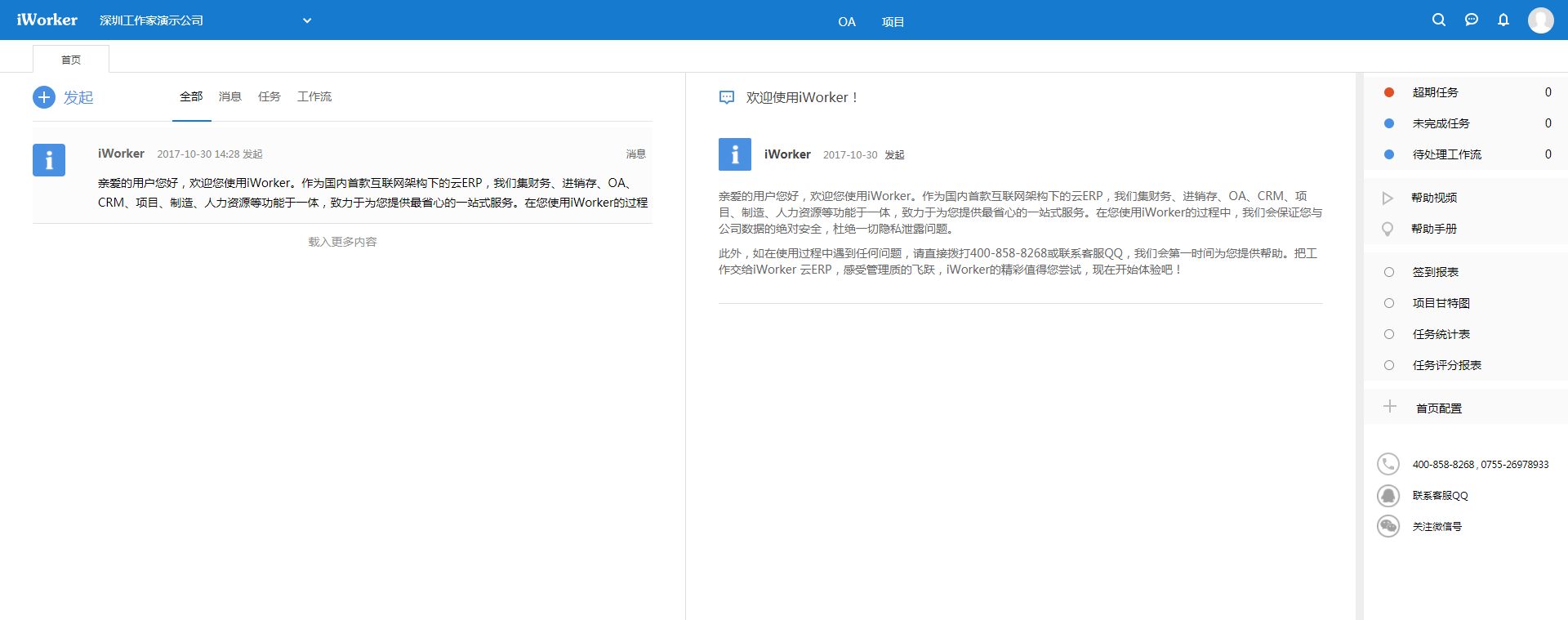Click the 消息 tag on the feed item
Image resolution: width=1568 pixels, height=620 pixels.
pyautogui.click(x=636, y=154)
